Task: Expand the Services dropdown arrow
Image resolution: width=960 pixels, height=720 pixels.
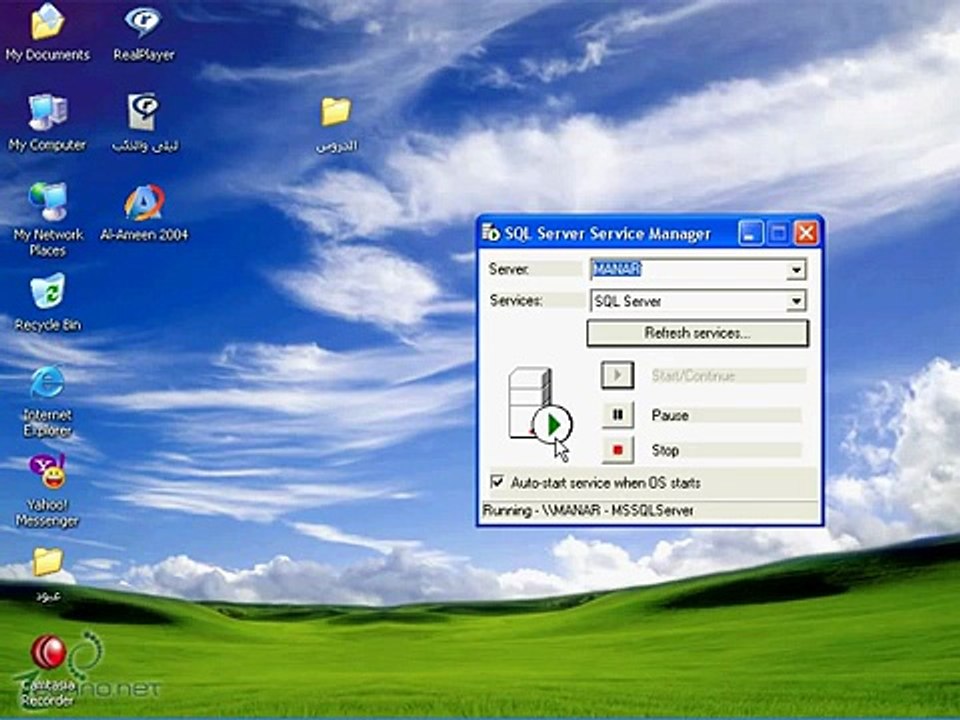Action: coord(796,301)
